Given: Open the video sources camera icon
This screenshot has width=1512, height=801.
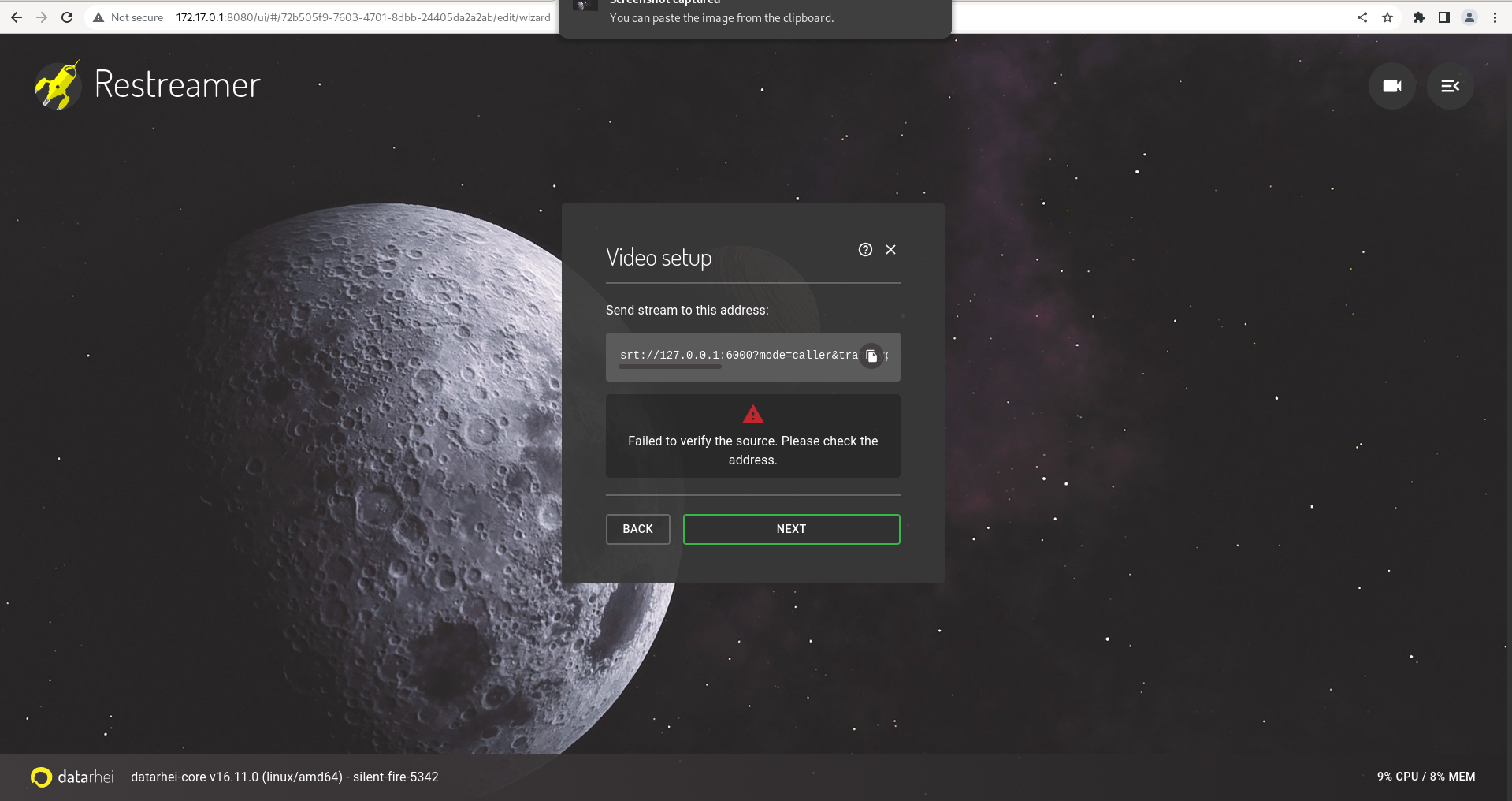Looking at the screenshot, I should tap(1391, 86).
